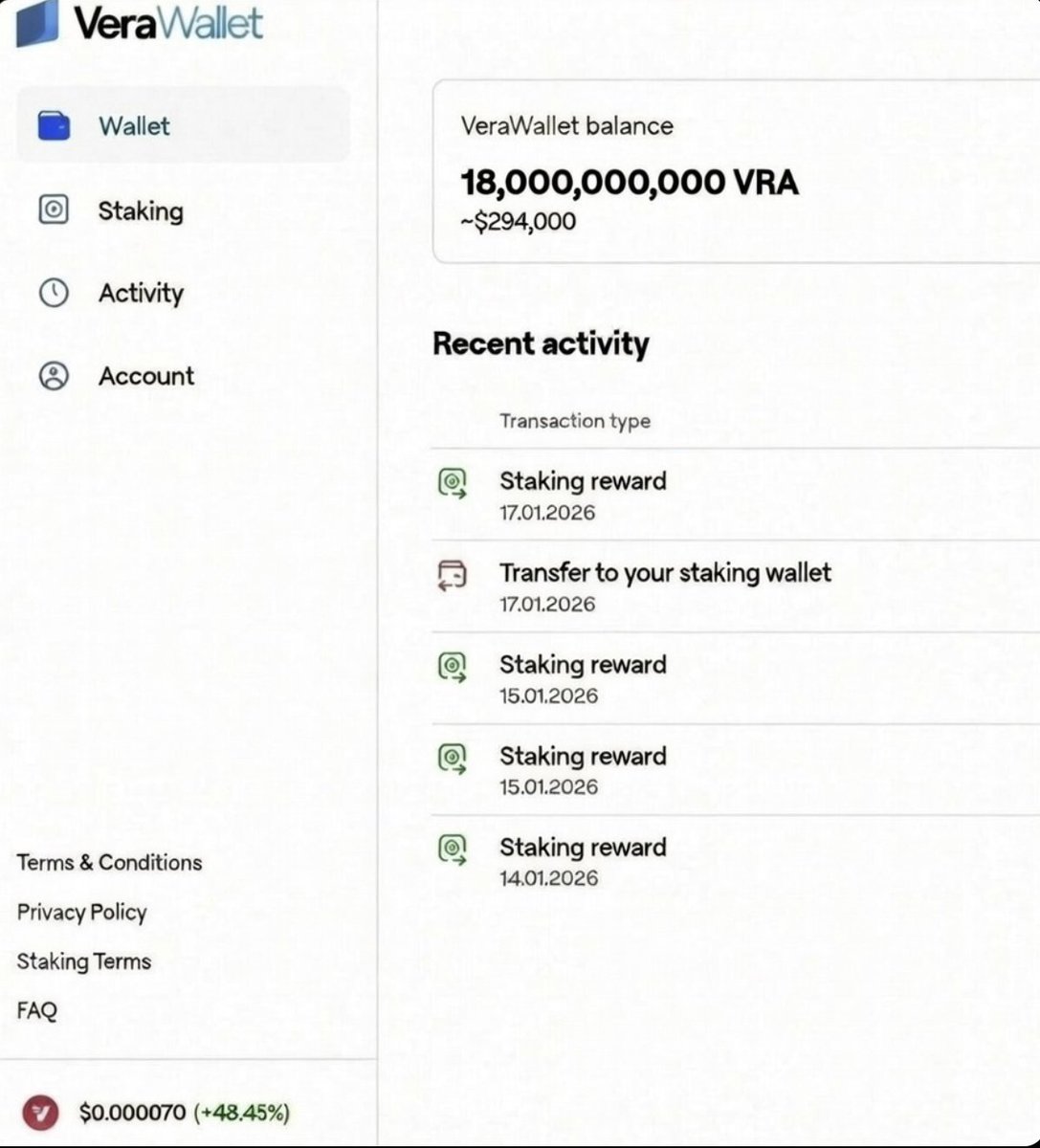This screenshot has height=1148, width=1040.
Task: Click the Account profile icon
Action: click(x=54, y=376)
